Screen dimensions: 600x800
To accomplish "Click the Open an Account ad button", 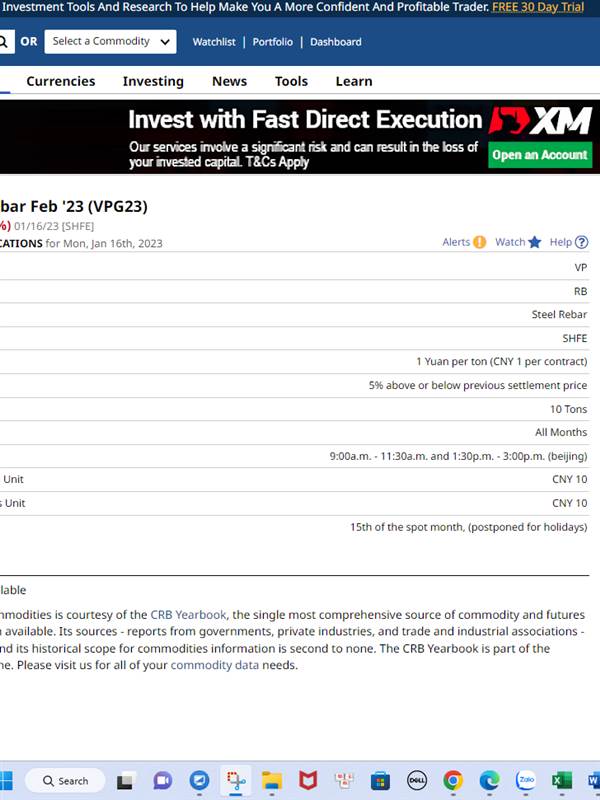I will [x=540, y=155].
